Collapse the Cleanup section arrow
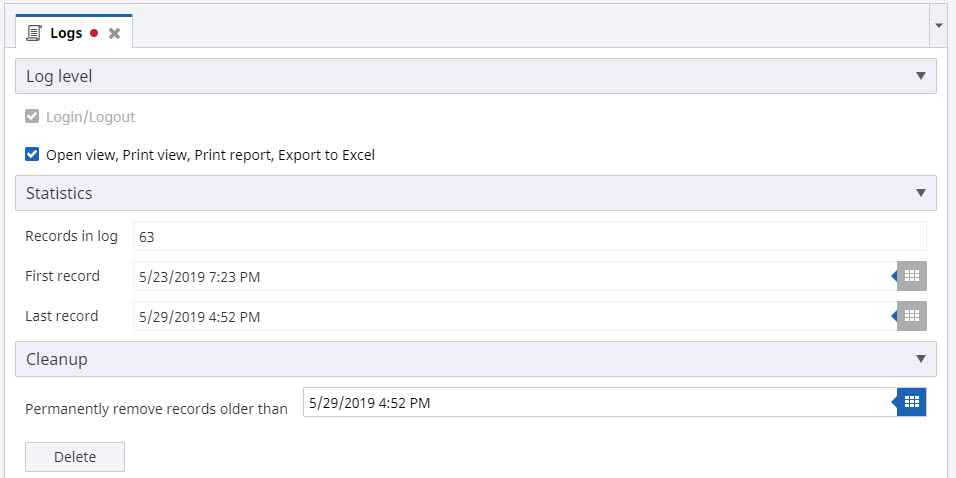 click(921, 359)
